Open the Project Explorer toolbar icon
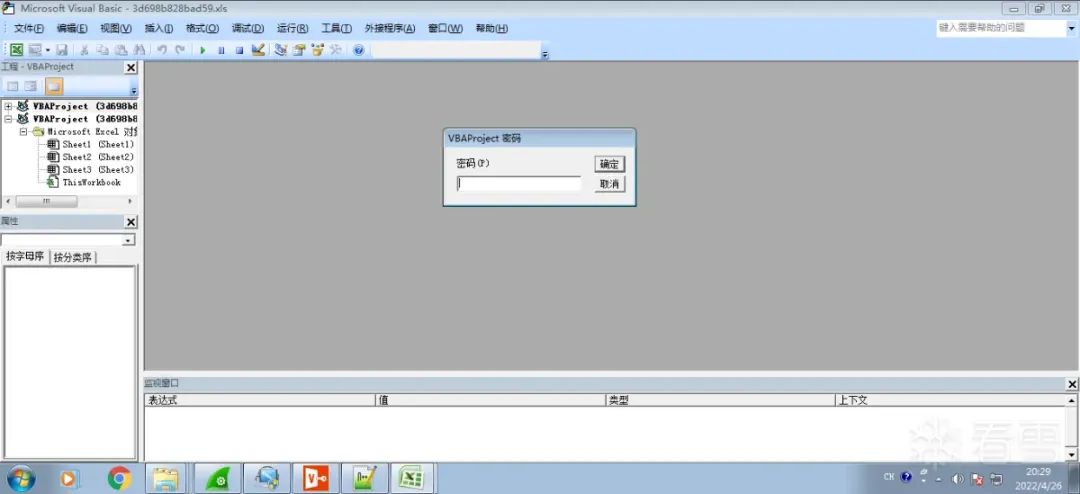 click(280, 50)
